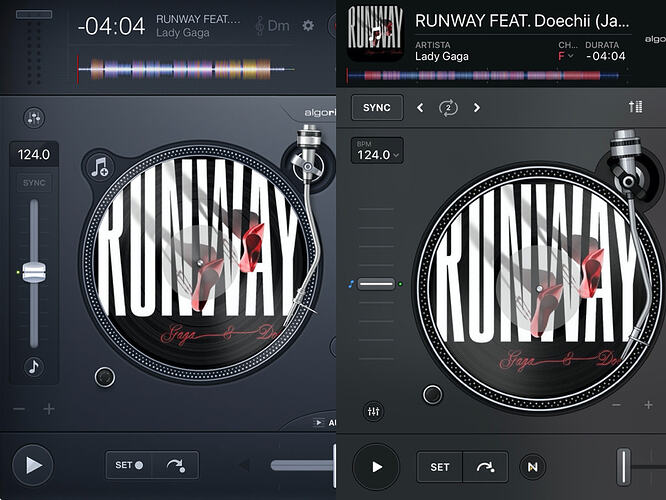
Task: Click left deck waveform overview
Action: click(186, 69)
